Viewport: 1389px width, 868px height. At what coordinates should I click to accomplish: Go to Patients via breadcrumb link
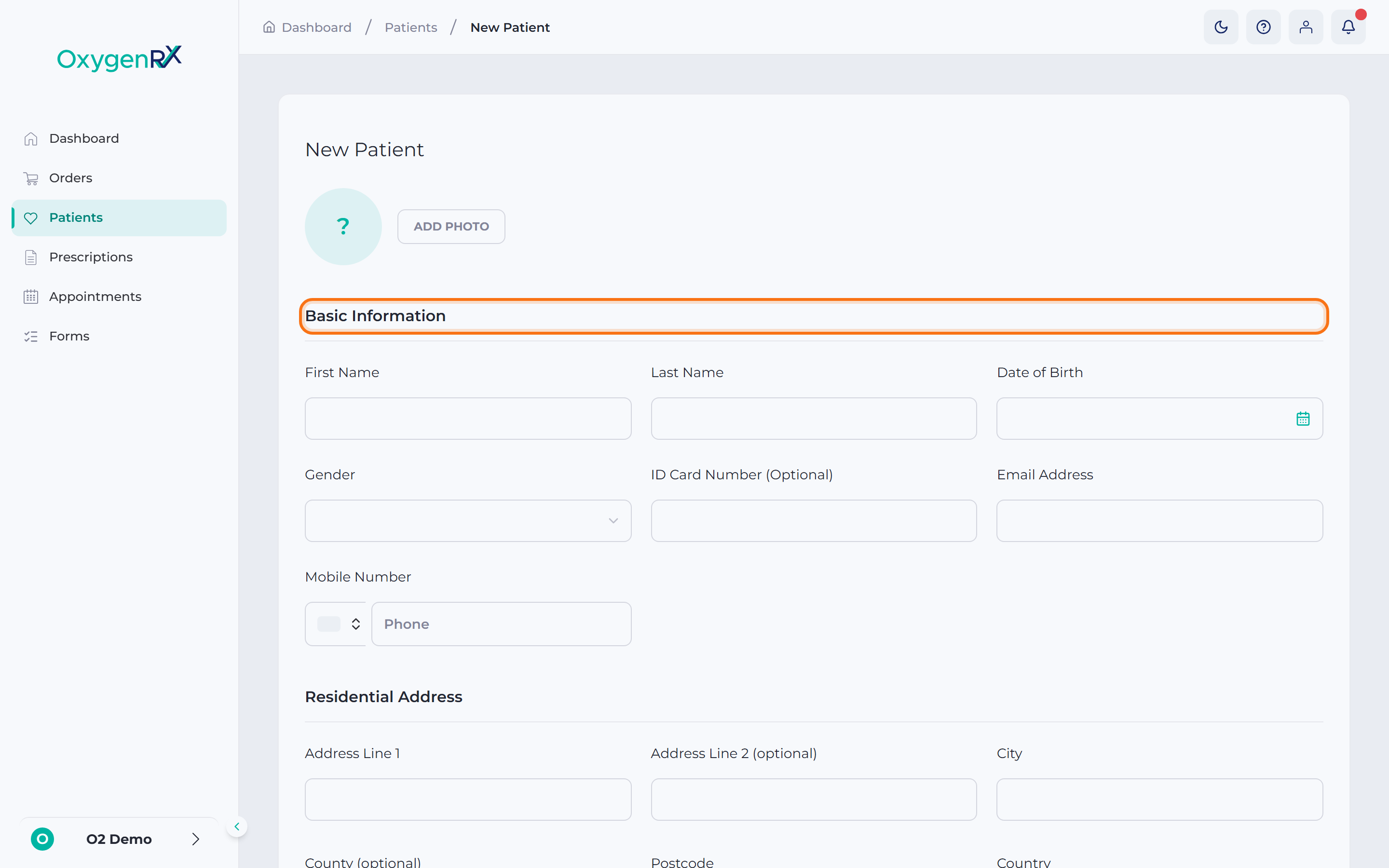pos(411,27)
